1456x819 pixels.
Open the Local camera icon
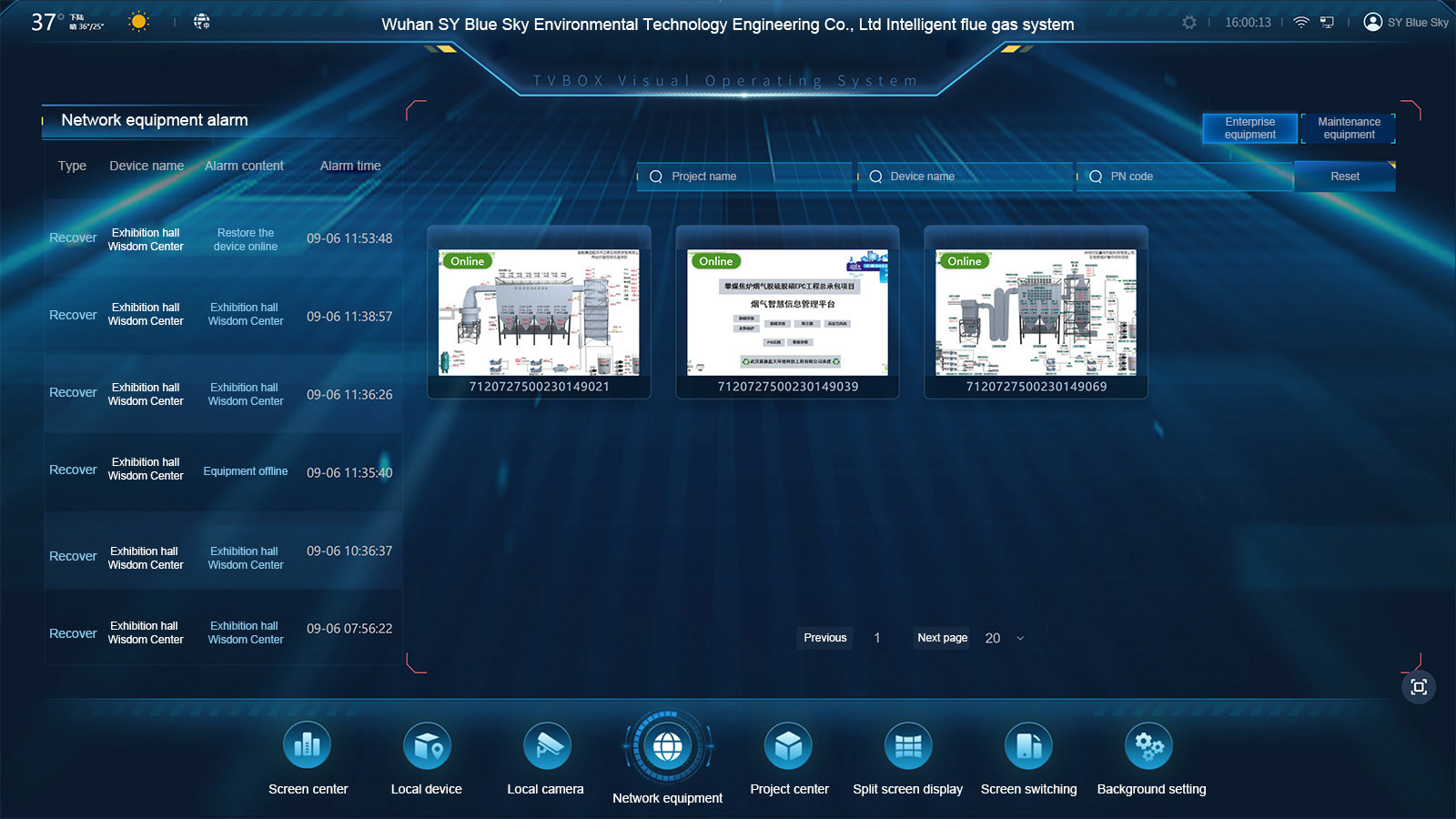click(x=547, y=746)
